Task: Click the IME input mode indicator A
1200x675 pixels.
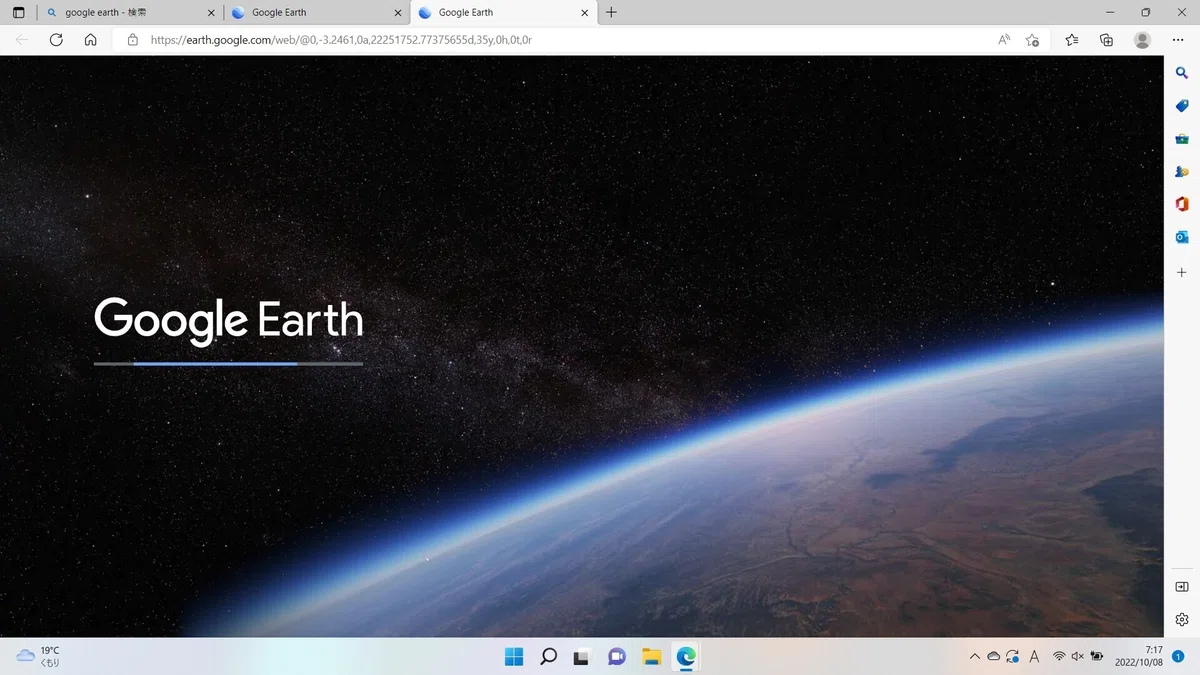Action: click(1034, 656)
